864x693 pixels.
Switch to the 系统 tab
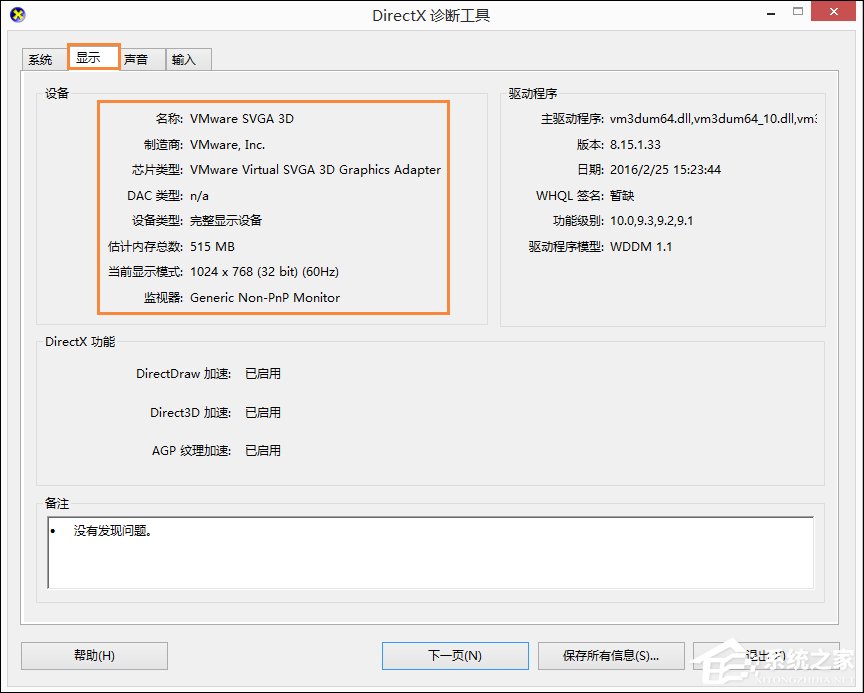click(x=41, y=58)
